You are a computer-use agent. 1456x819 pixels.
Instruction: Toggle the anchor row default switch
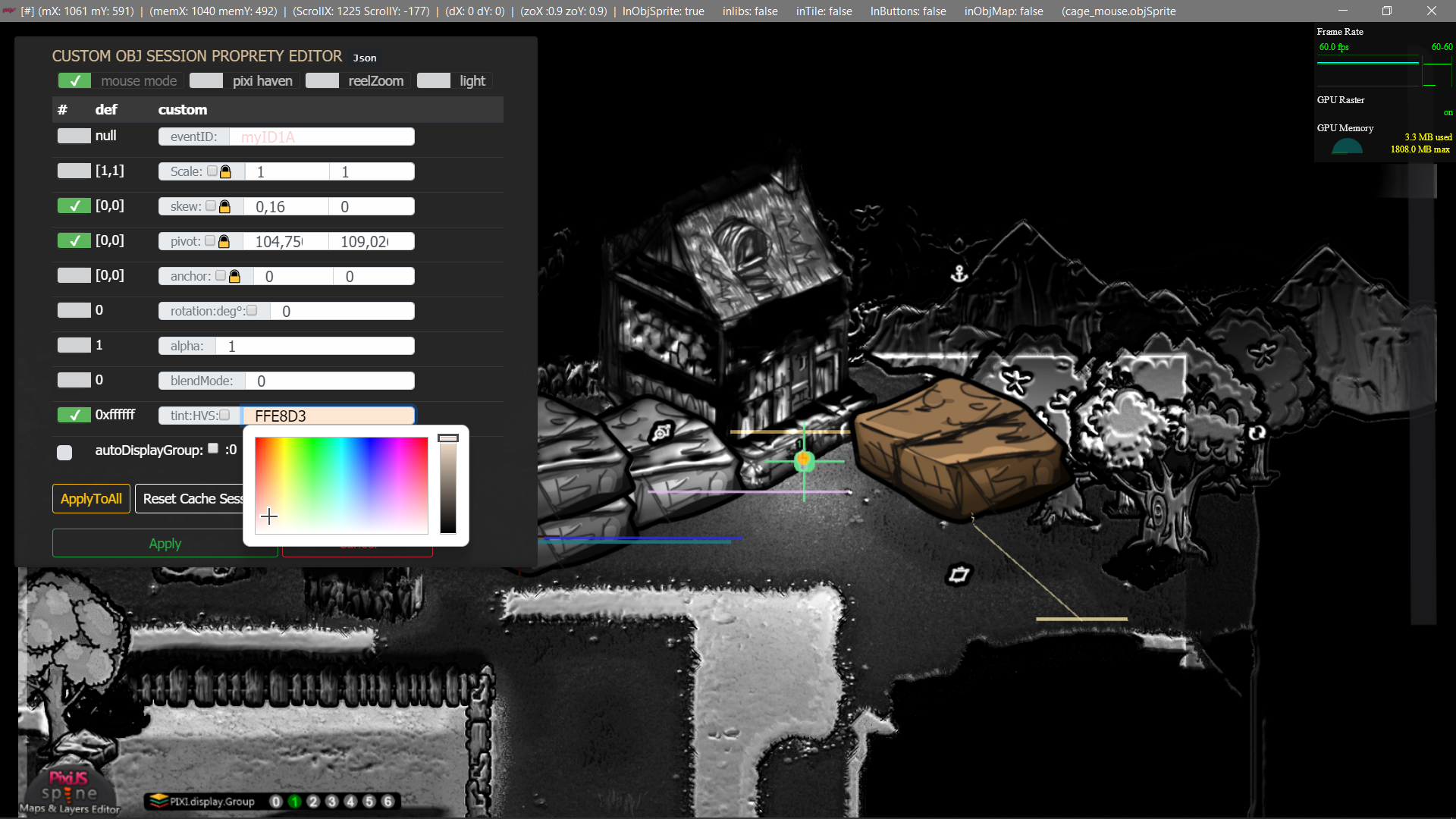(x=74, y=276)
